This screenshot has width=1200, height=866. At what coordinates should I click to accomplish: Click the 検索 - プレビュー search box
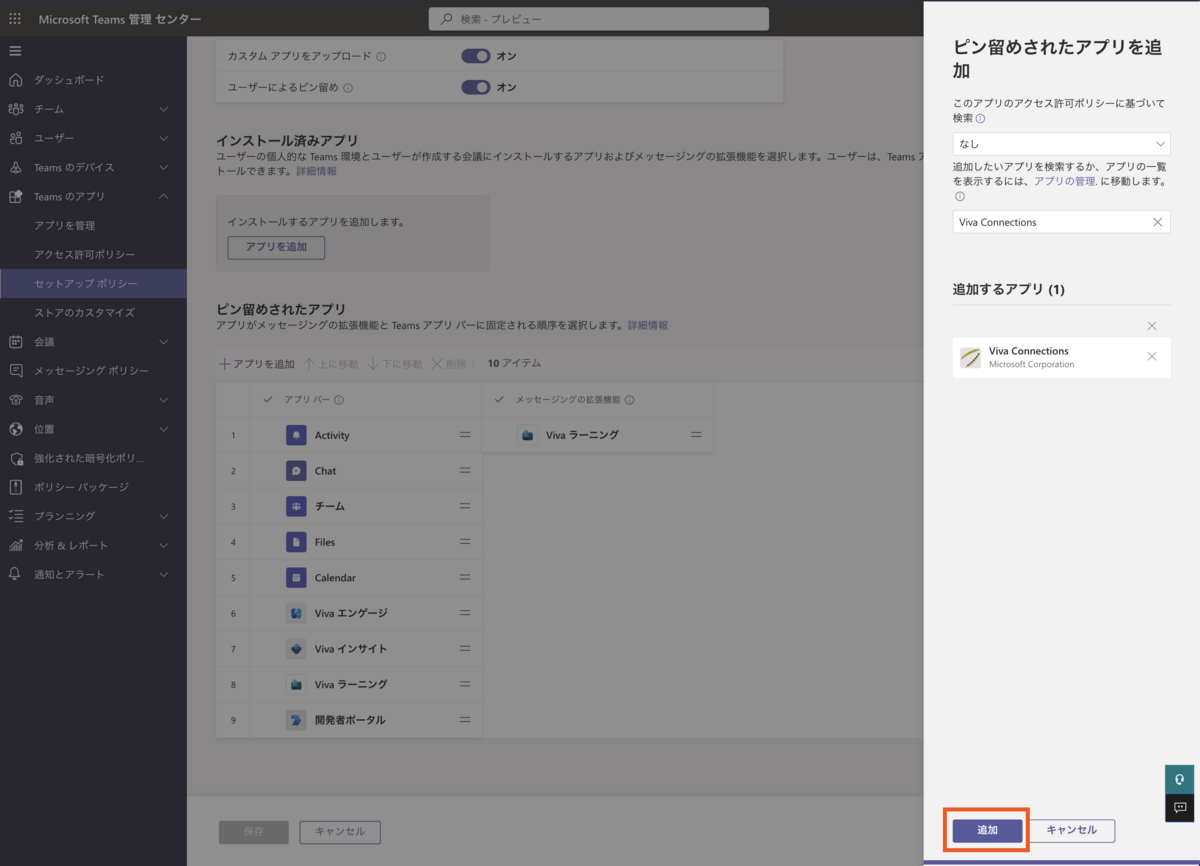pyautogui.click(x=599, y=19)
